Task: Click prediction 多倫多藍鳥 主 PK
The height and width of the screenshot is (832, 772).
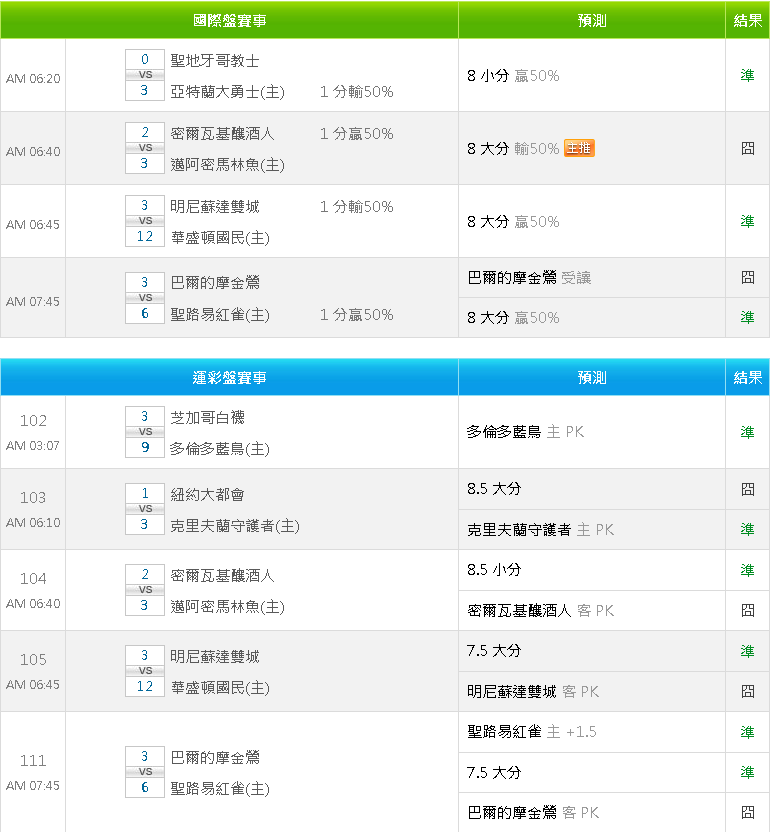Action: pyautogui.click(x=525, y=432)
